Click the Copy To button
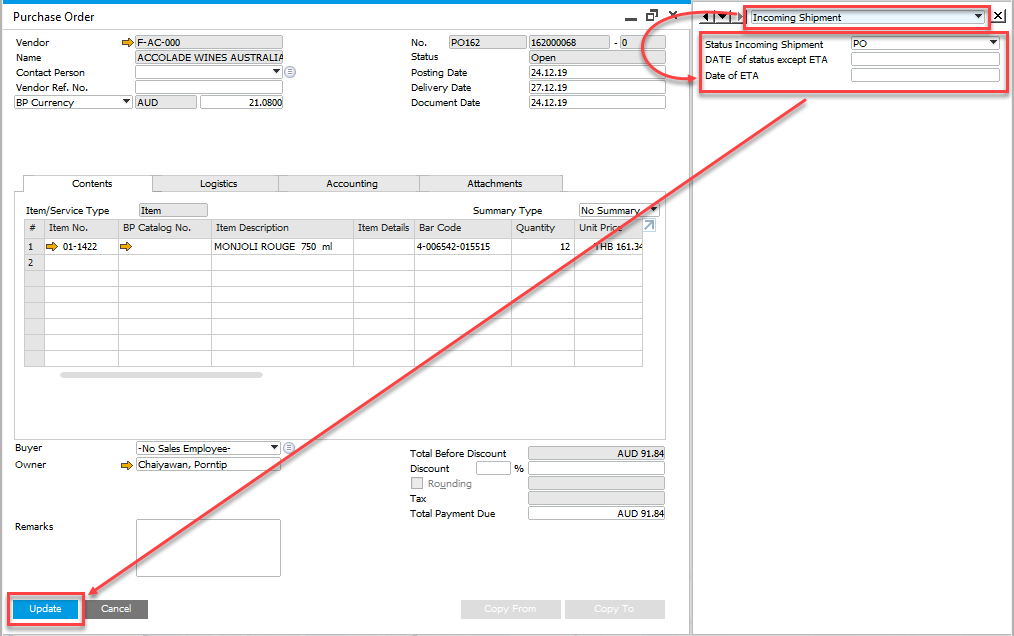 tap(614, 609)
